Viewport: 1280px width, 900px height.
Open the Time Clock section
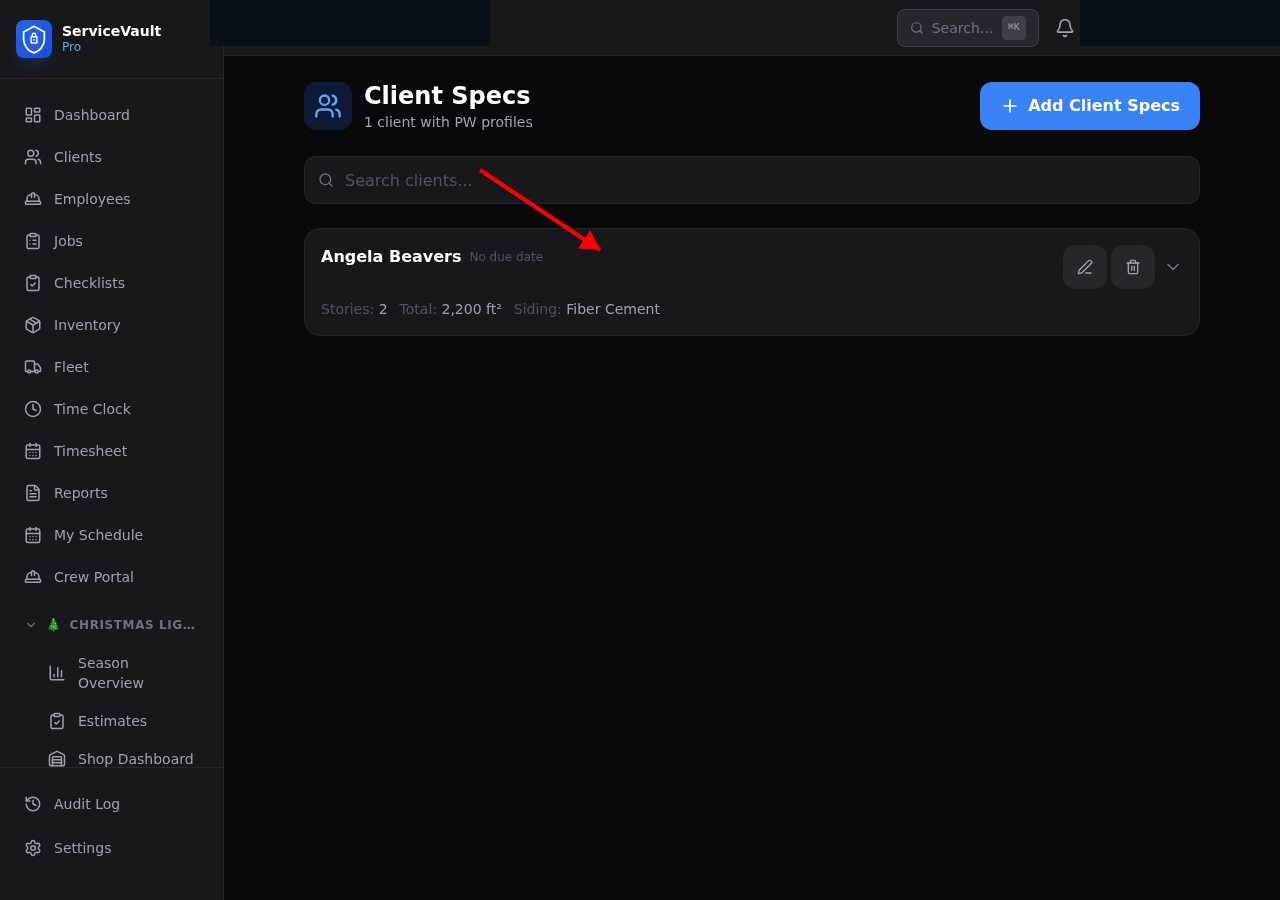pyautogui.click(x=91, y=408)
